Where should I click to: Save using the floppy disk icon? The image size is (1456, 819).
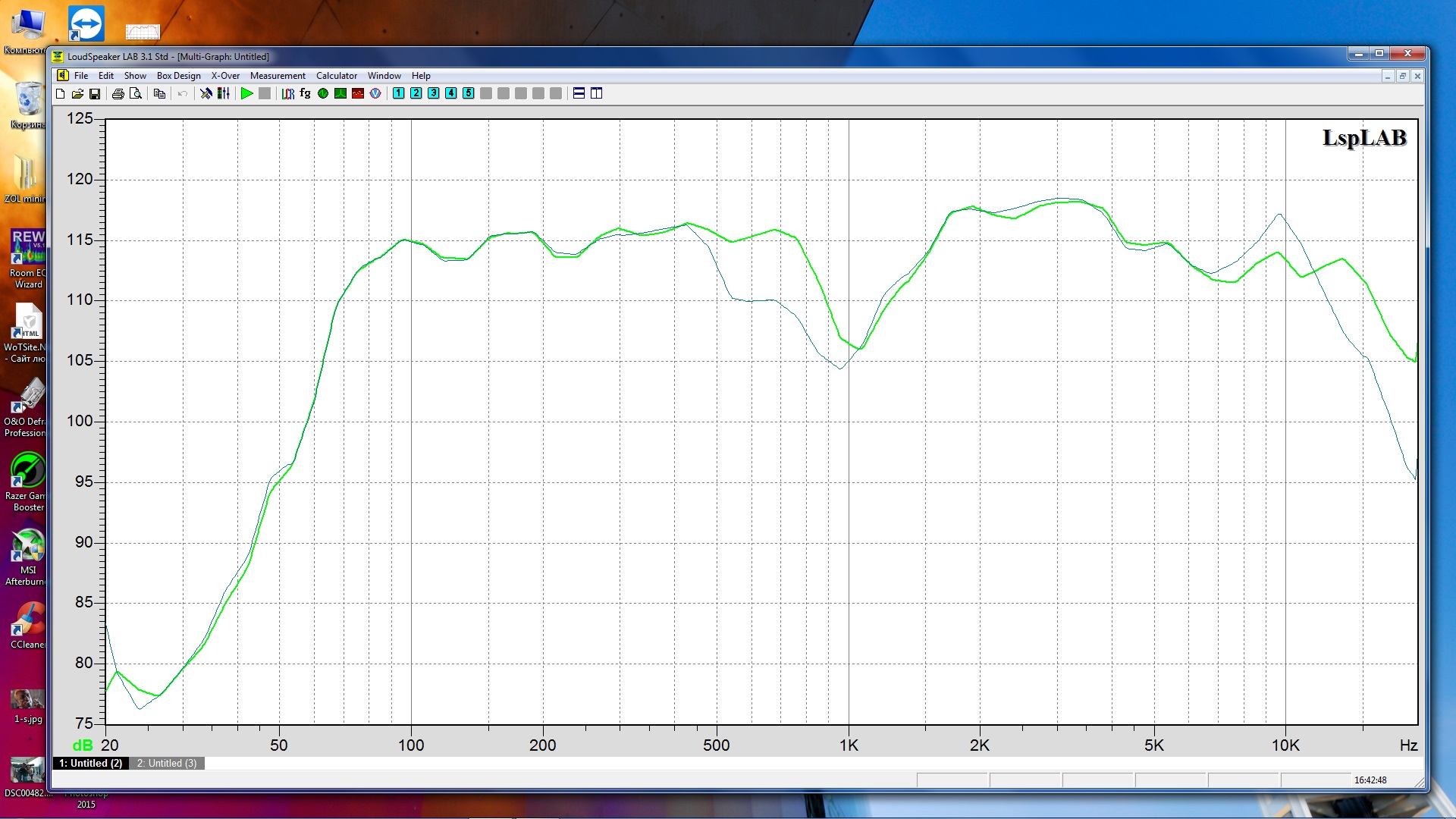tap(95, 93)
